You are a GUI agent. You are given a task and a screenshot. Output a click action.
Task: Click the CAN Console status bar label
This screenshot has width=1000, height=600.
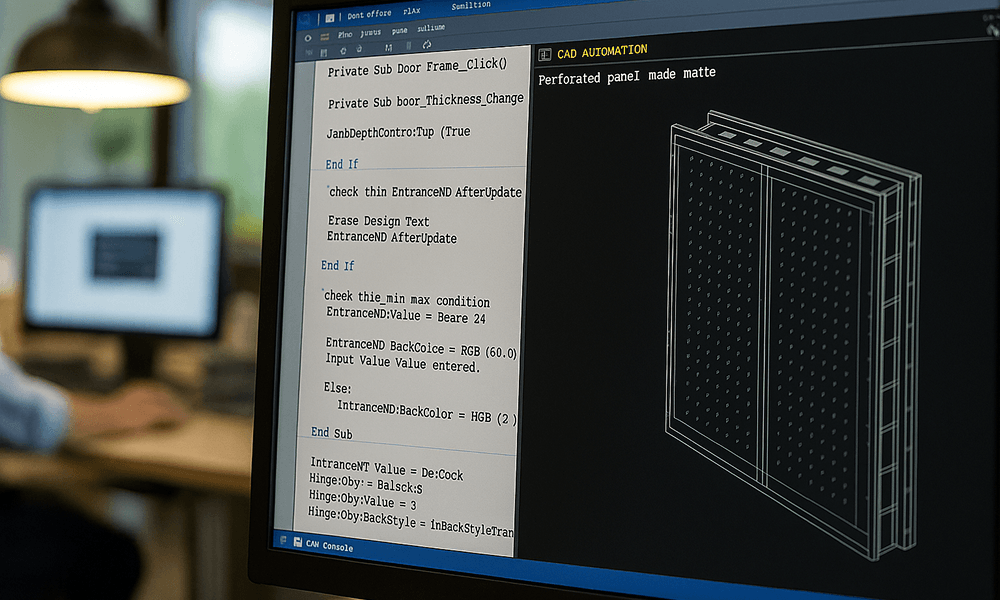(330, 548)
